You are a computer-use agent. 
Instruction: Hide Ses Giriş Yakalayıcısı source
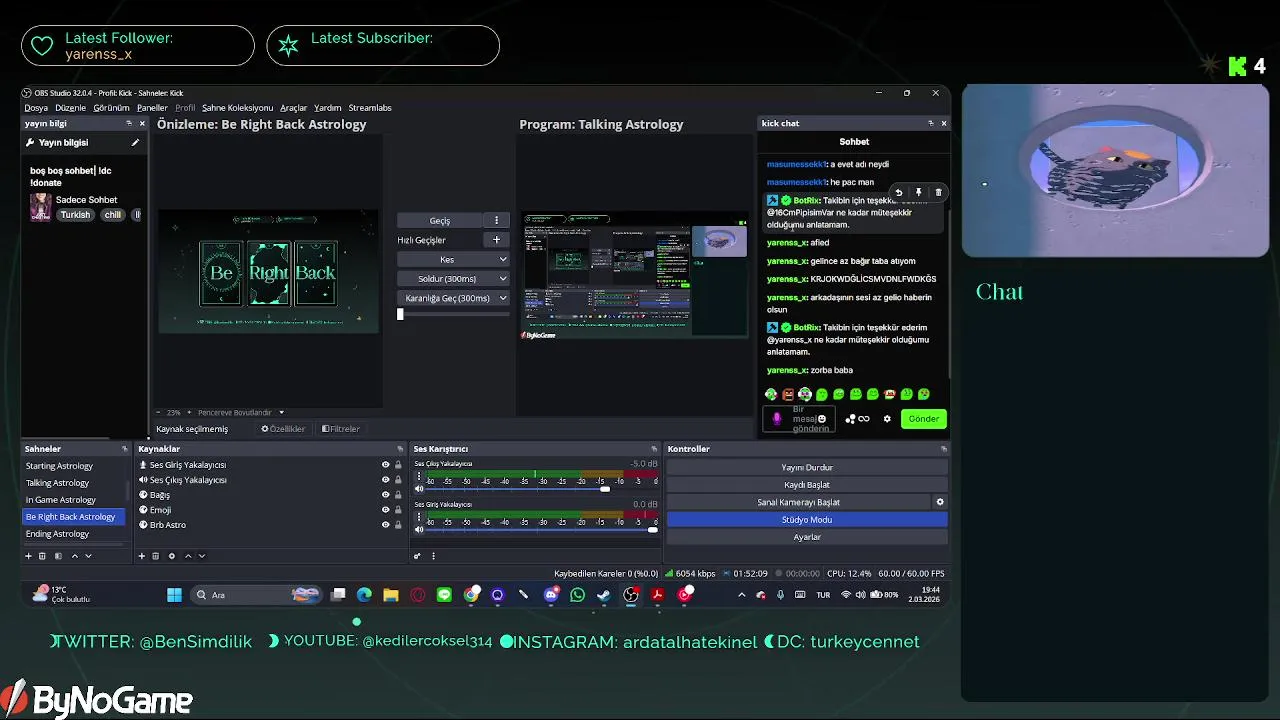point(386,465)
